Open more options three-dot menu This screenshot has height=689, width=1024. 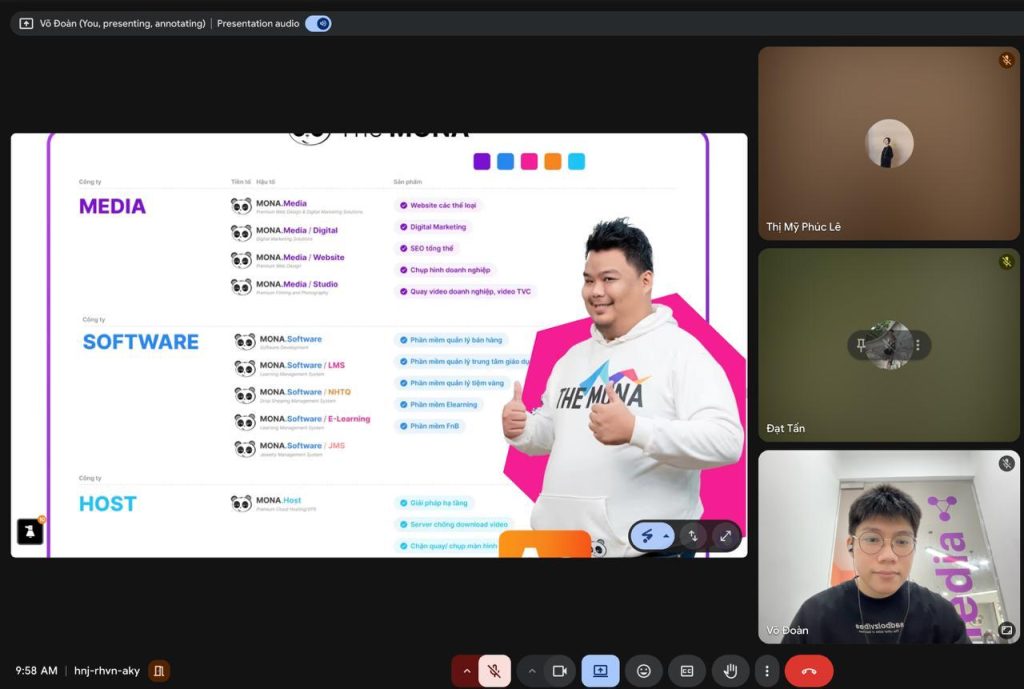(767, 671)
